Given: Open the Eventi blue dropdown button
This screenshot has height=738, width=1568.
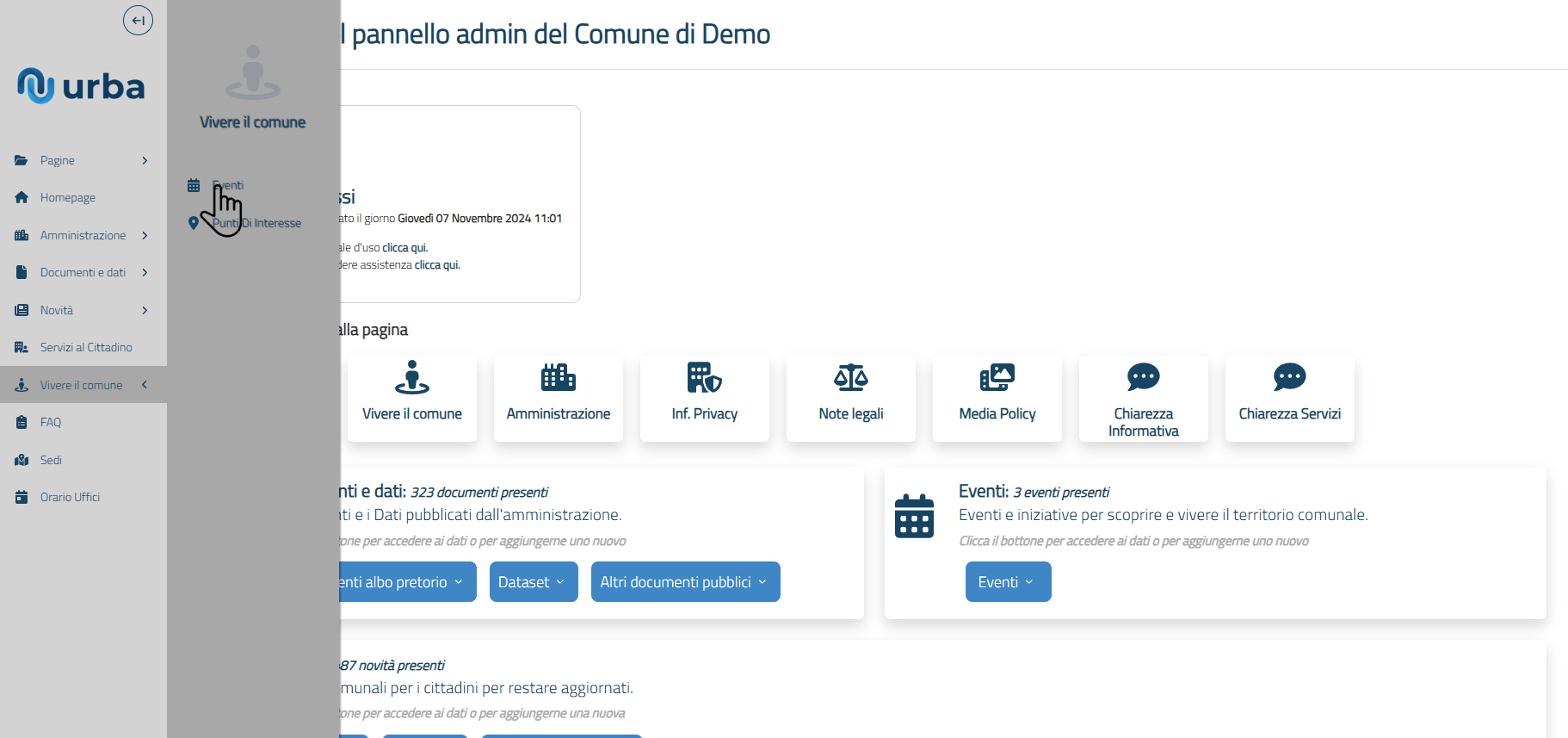Looking at the screenshot, I should tap(1008, 582).
